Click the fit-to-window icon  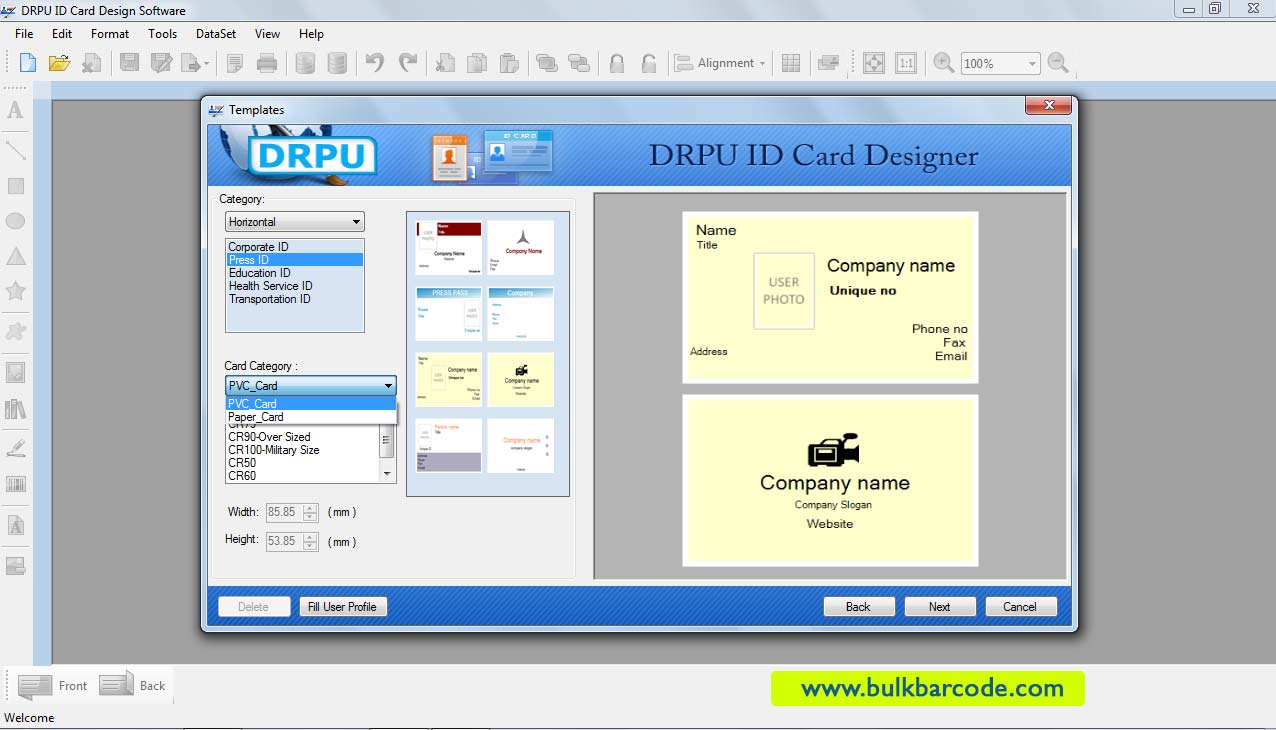(x=874, y=63)
